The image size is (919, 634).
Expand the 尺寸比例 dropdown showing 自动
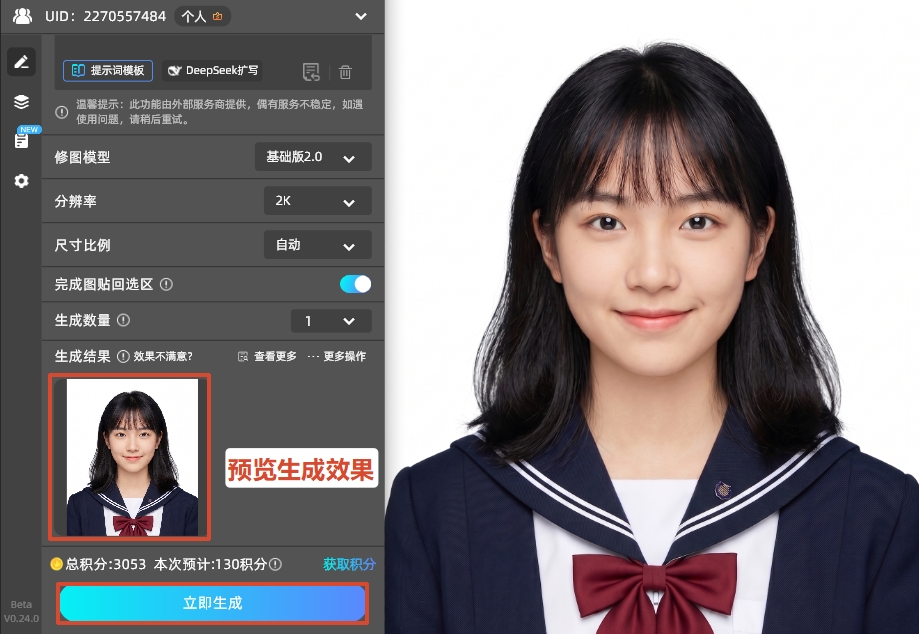tap(317, 244)
